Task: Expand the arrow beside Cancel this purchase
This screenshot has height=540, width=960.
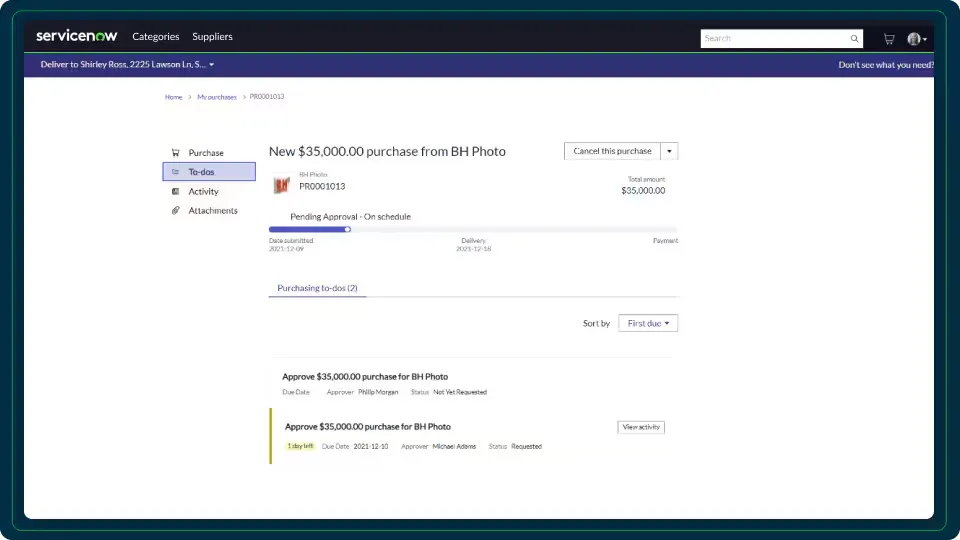Action: coord(669,151)
